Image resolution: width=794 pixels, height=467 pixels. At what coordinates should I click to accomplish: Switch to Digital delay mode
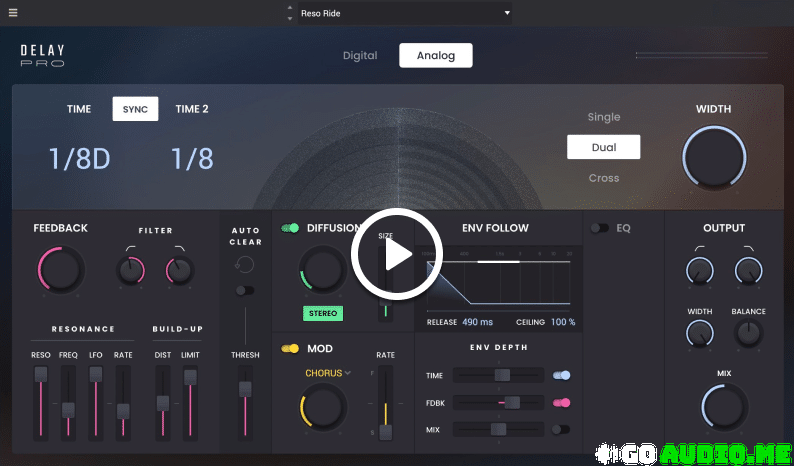pos(360,55)
